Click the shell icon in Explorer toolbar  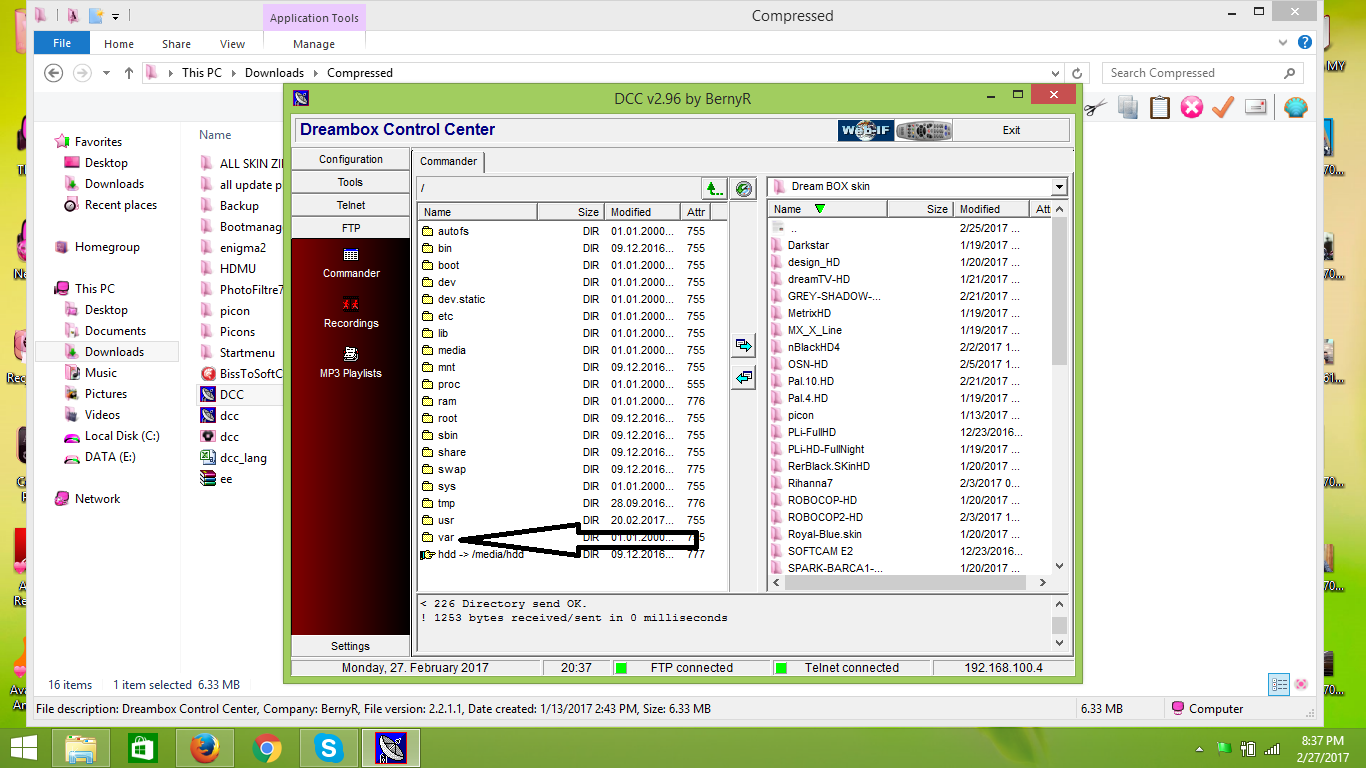[x=1295, y=107]
